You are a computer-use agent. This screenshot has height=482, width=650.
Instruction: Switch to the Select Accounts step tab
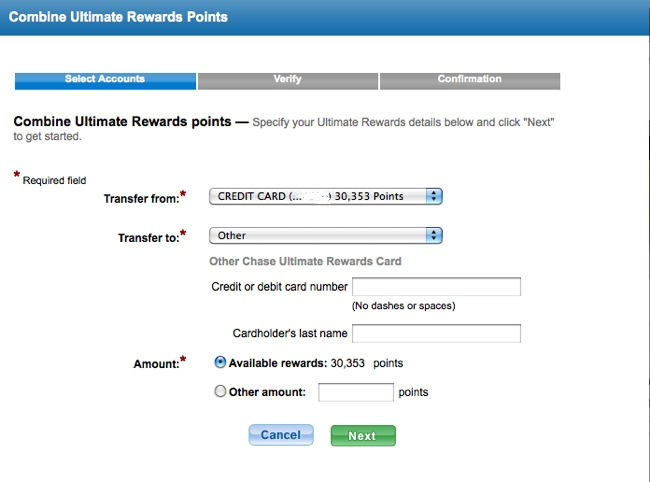105,81
